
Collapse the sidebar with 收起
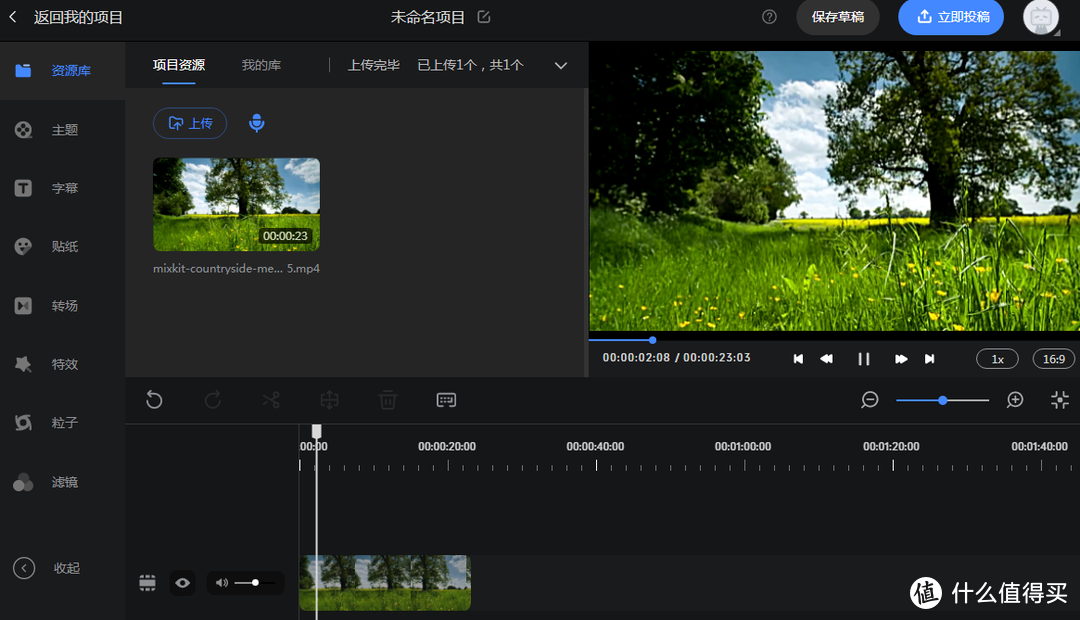click(x=47, y=568)
